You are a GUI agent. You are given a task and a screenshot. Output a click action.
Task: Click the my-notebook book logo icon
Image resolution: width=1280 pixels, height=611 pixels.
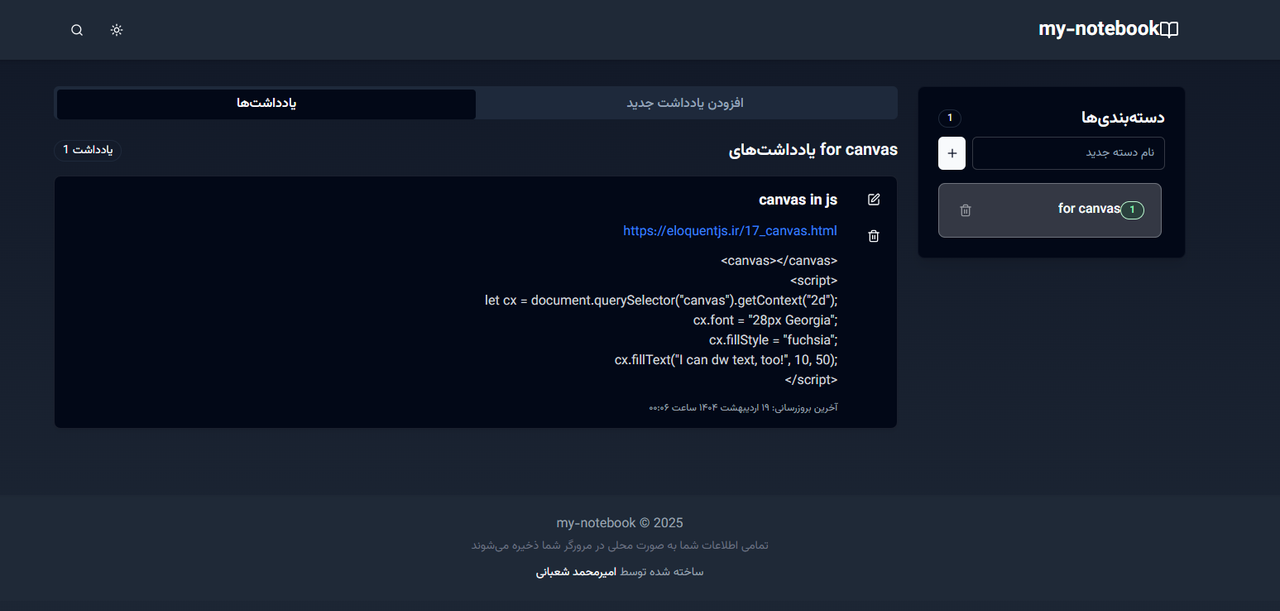tap(1169, 30)
